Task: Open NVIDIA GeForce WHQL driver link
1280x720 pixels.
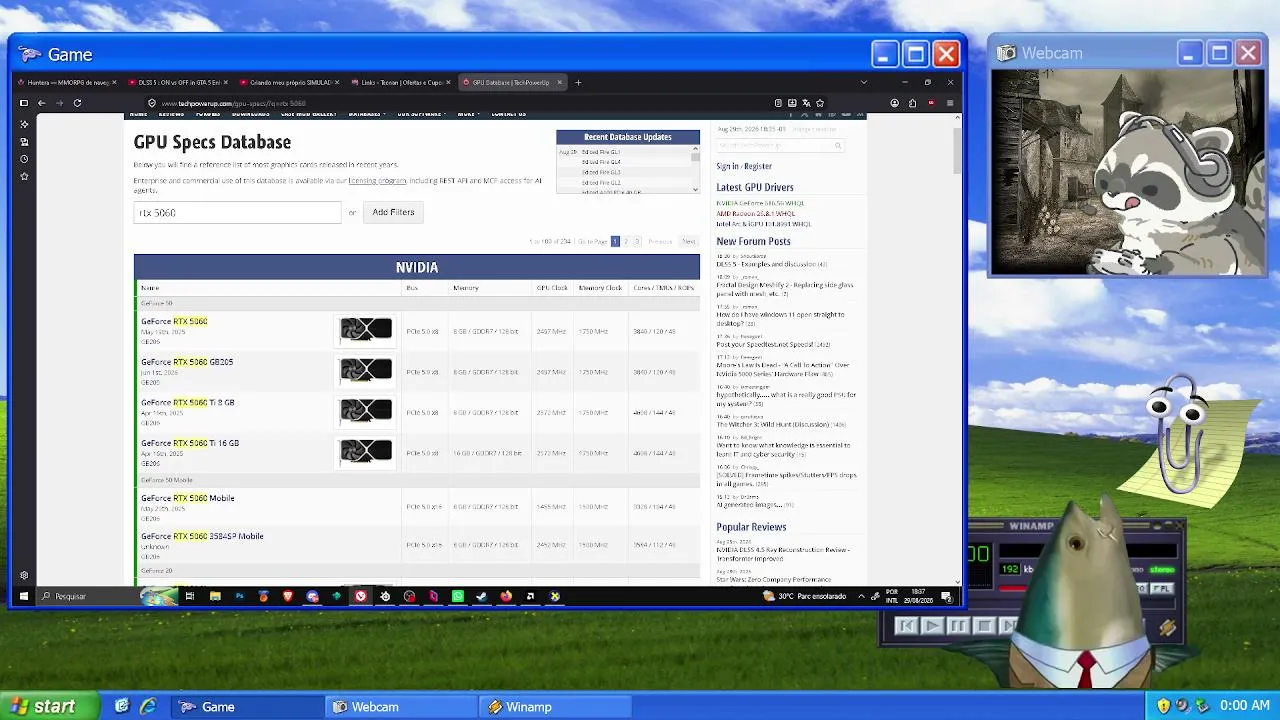Action: (760, 203)
